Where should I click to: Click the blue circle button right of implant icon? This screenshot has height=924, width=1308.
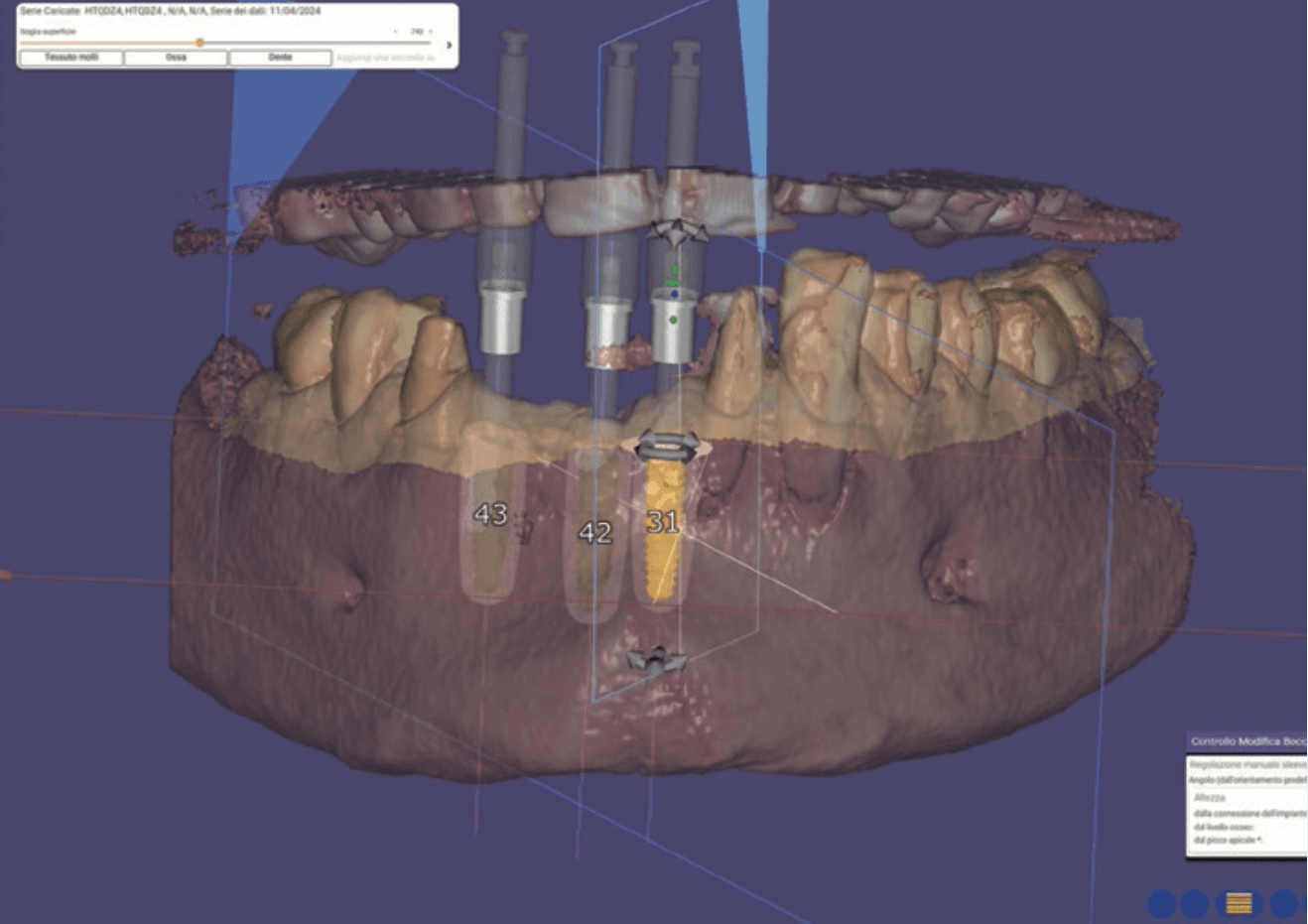tap(1284, 903)
